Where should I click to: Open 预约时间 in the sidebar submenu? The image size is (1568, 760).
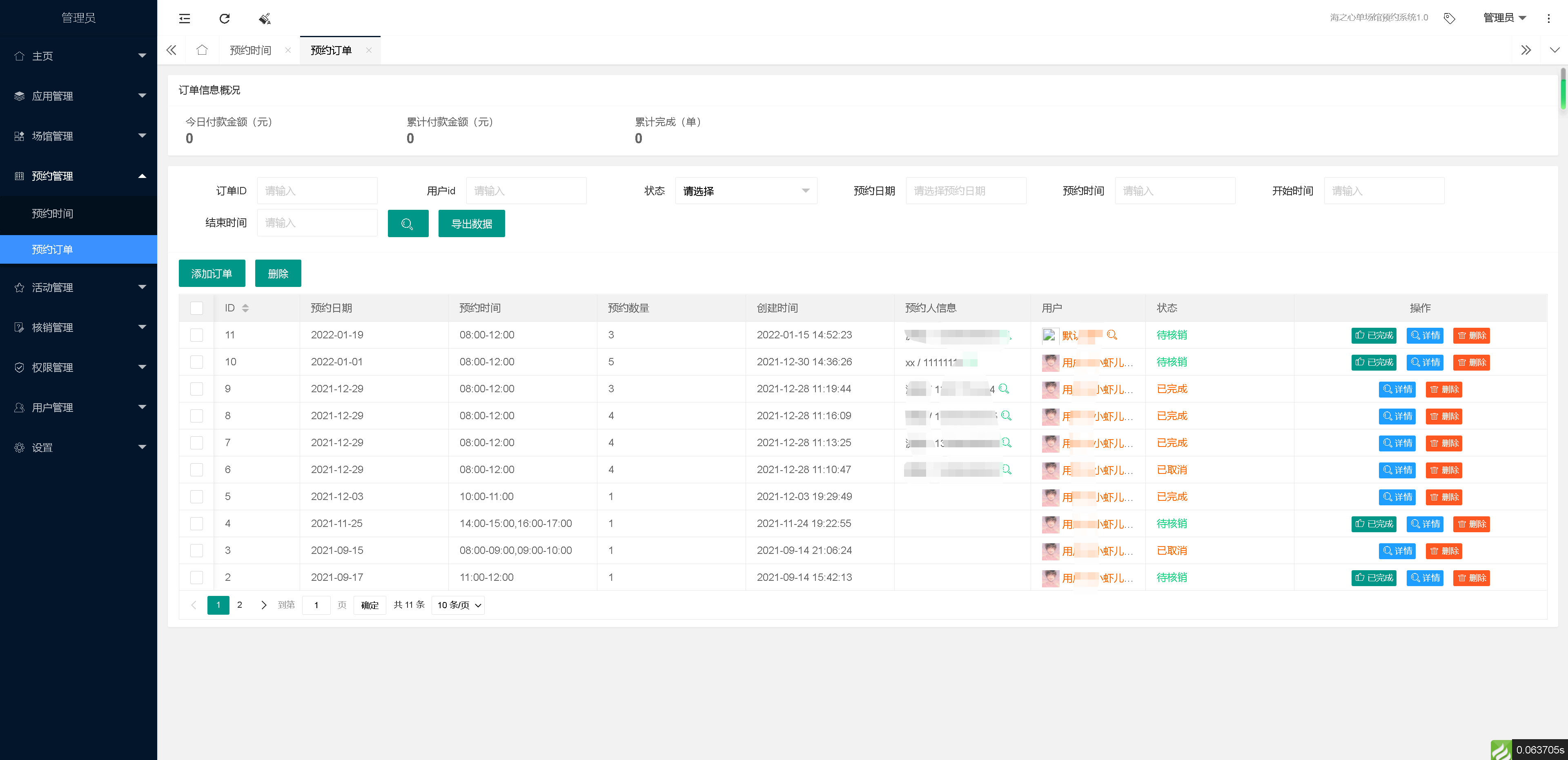pos(53,213)
